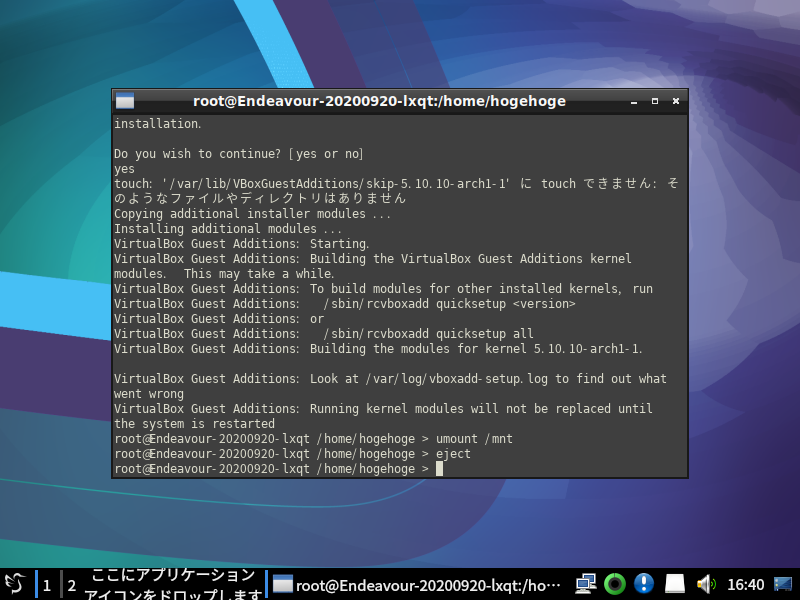Click the 'eject' command text
Image resolution: width=800 pixels, height=600 pixels.
click(x=453, y=454)
